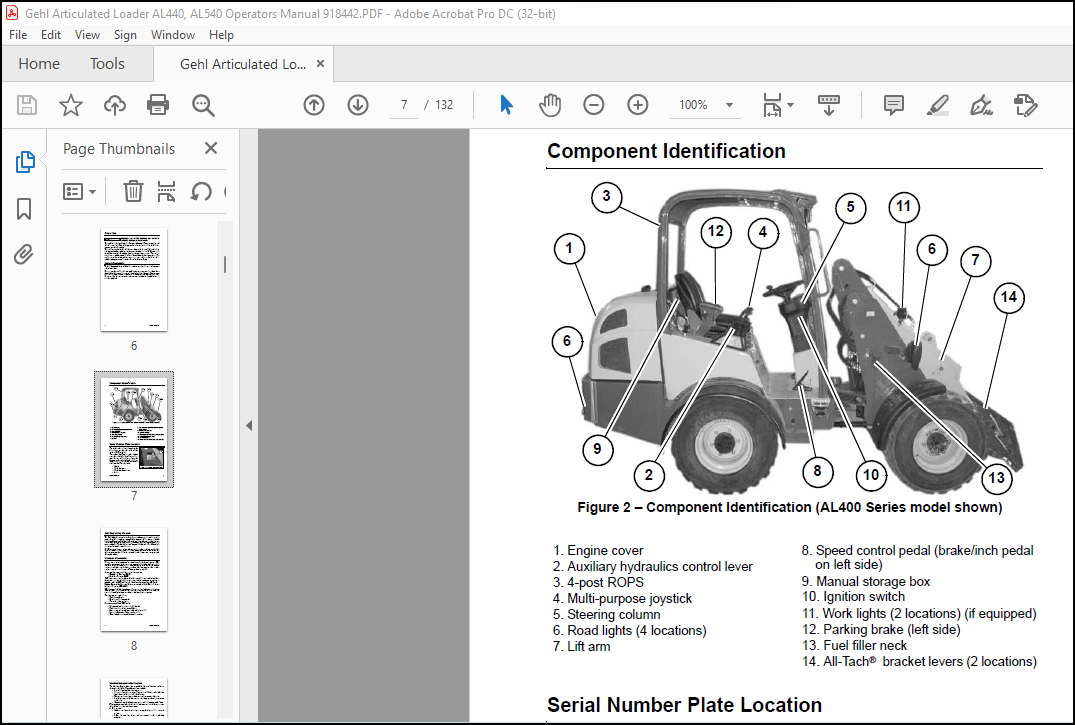Expand fit page options dropdown arrow
Image resolution: width=1075 pixels, height=725 pixels.
pyautogui.click(x=790, y=105)
